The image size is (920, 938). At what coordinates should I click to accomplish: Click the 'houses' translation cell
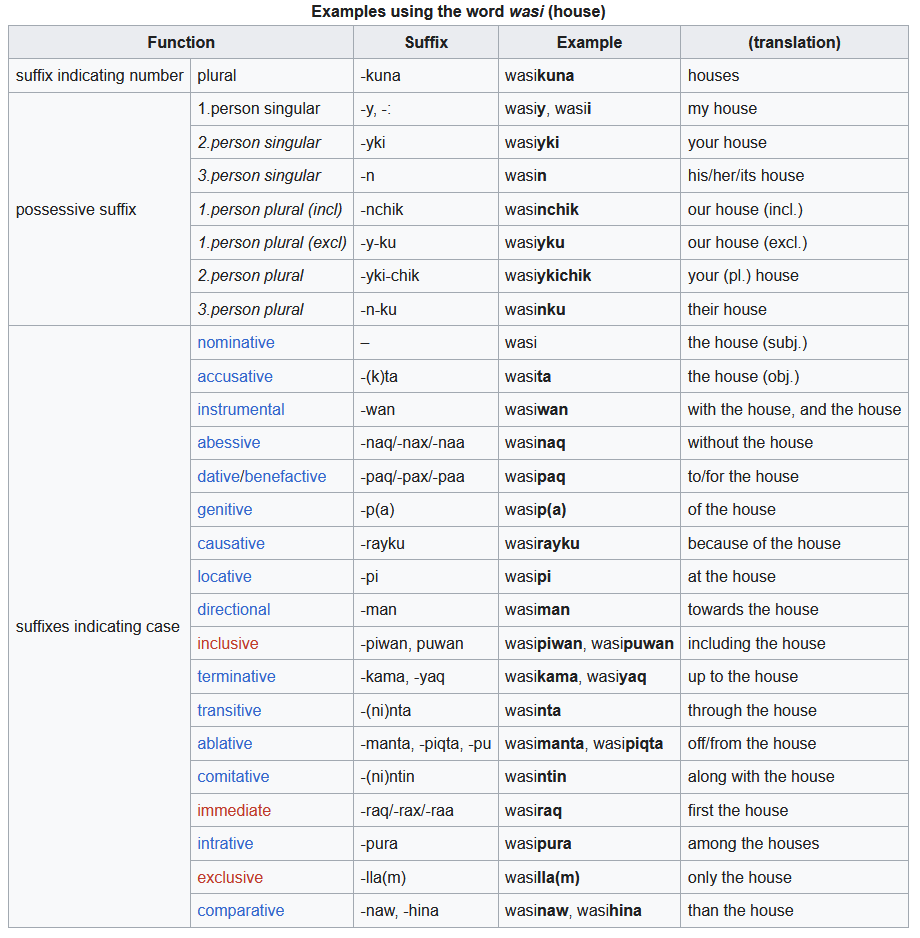tap(794, 75)
